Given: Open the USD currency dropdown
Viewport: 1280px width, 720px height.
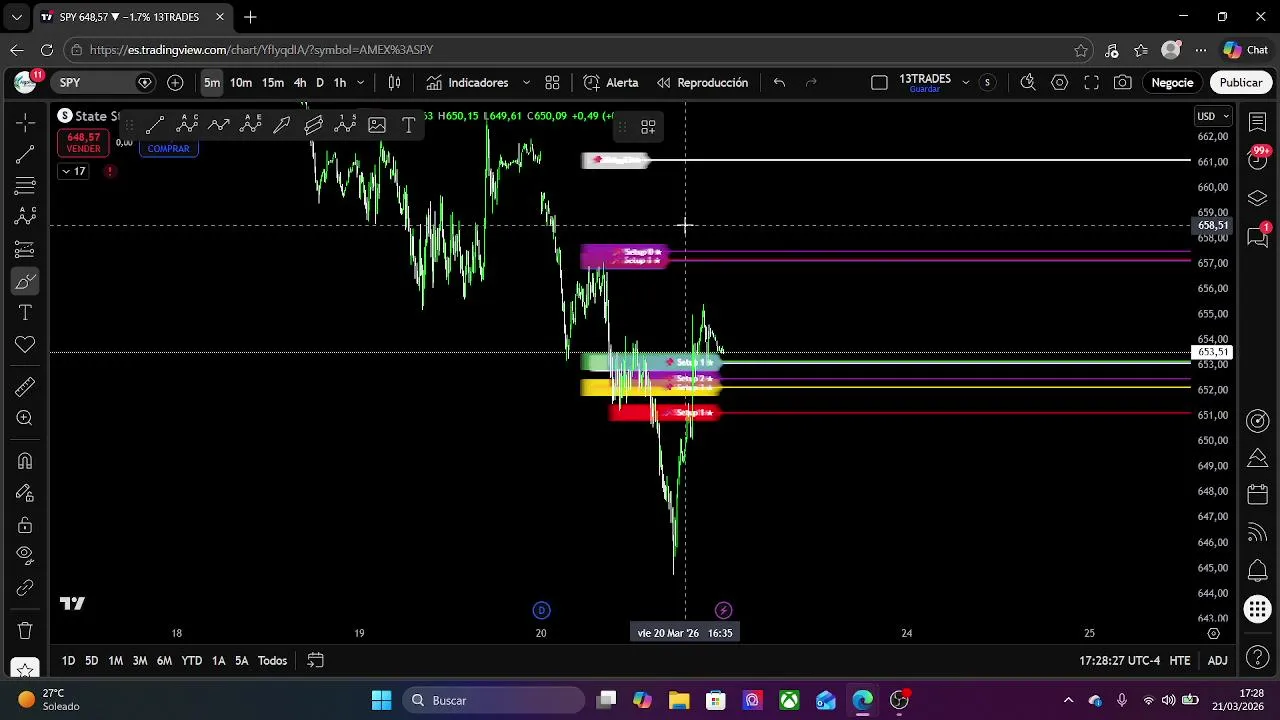Looking at the screenshot, I should [1213, 116].
